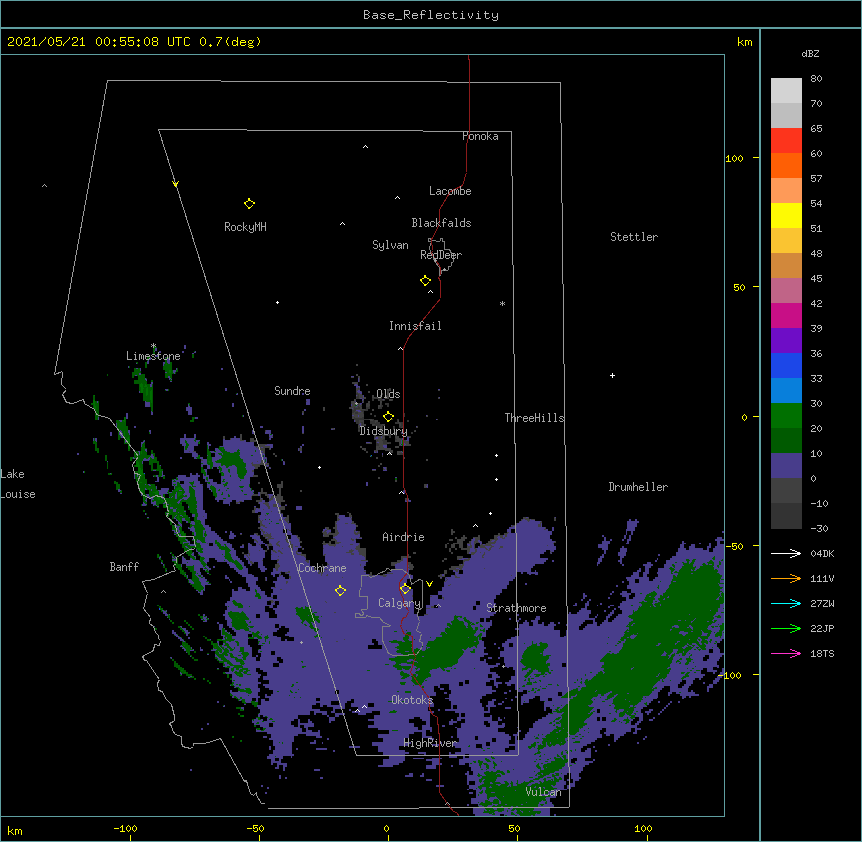Click the Didsbury city label
862x842 pixels.
click(383, 431)
